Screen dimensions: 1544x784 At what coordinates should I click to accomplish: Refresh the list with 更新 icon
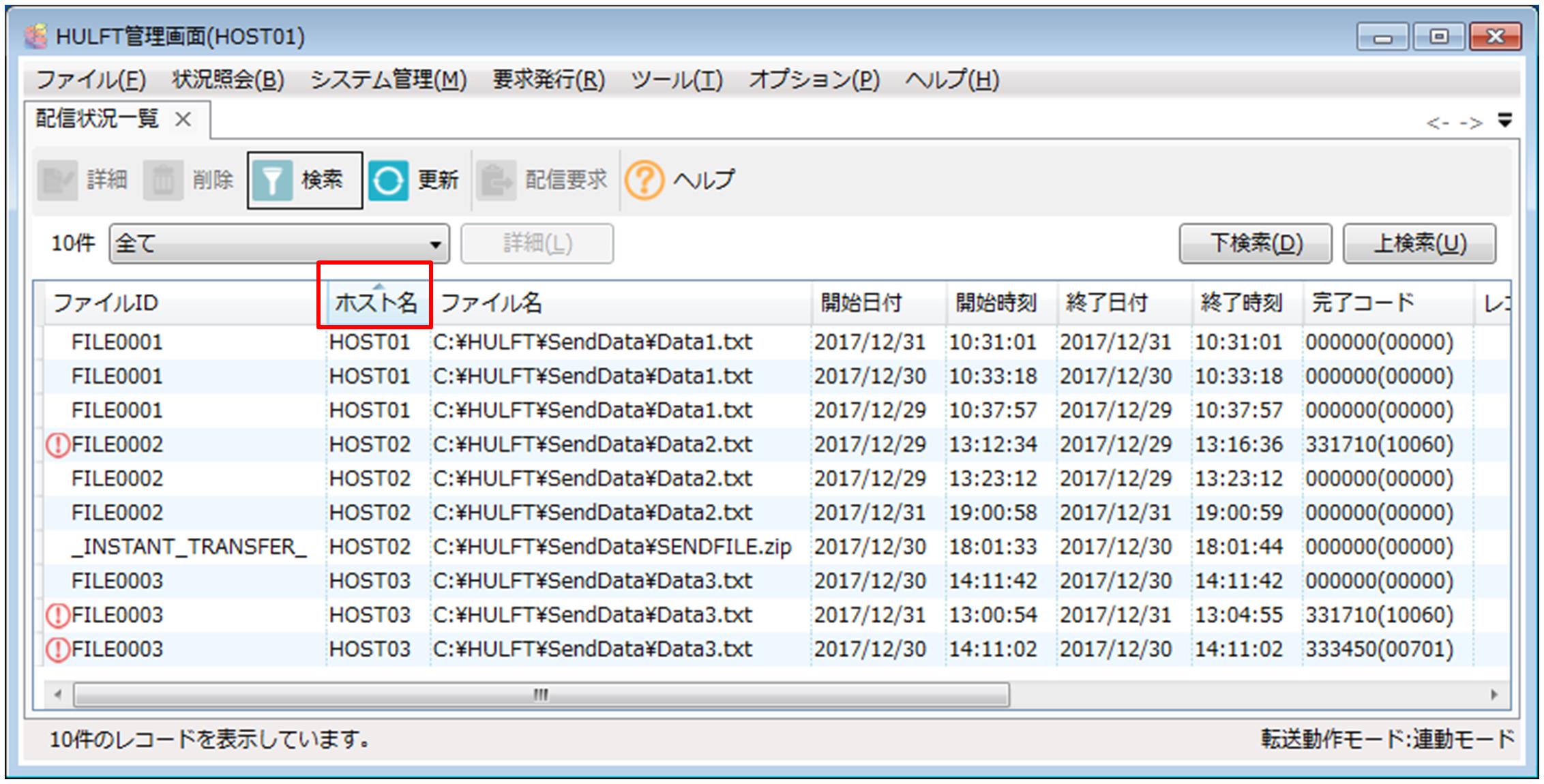click(388, 180)
